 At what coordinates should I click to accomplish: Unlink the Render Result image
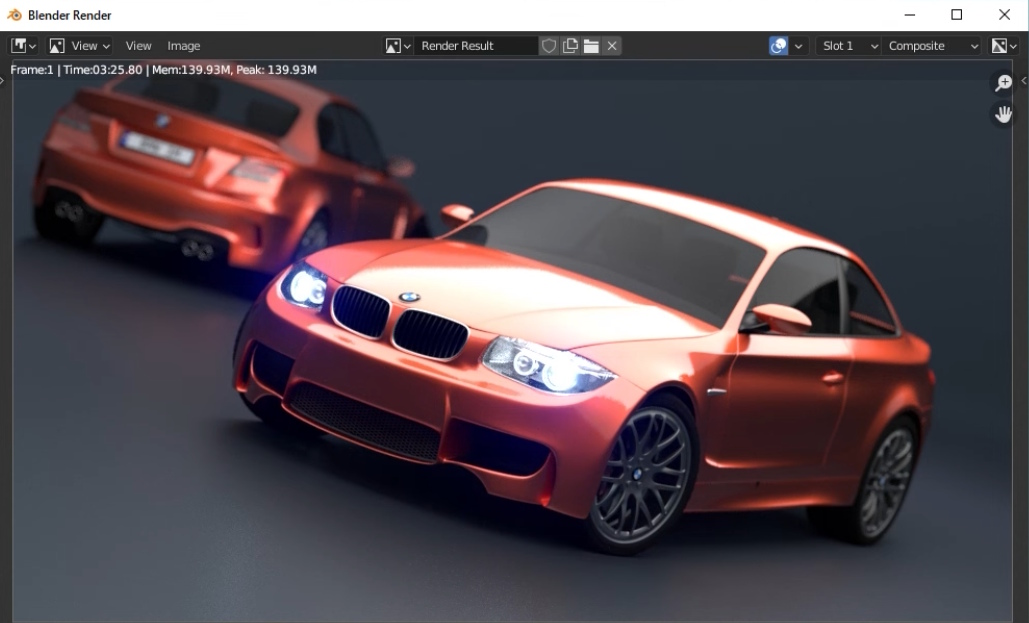[x=612, y=46]
